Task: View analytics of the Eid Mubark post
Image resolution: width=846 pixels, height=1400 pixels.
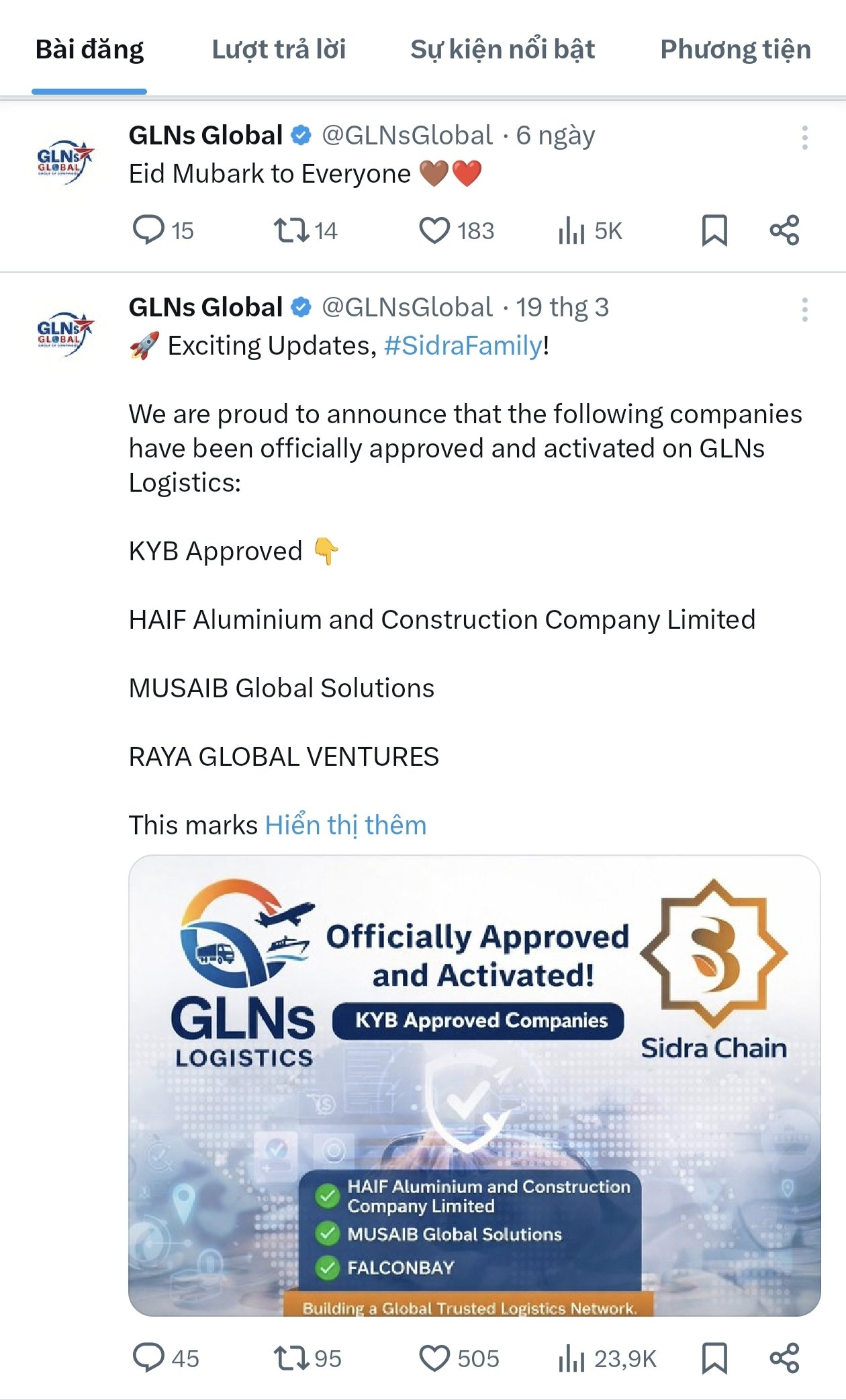Action: pyautogui.click(x=571, y=230)
